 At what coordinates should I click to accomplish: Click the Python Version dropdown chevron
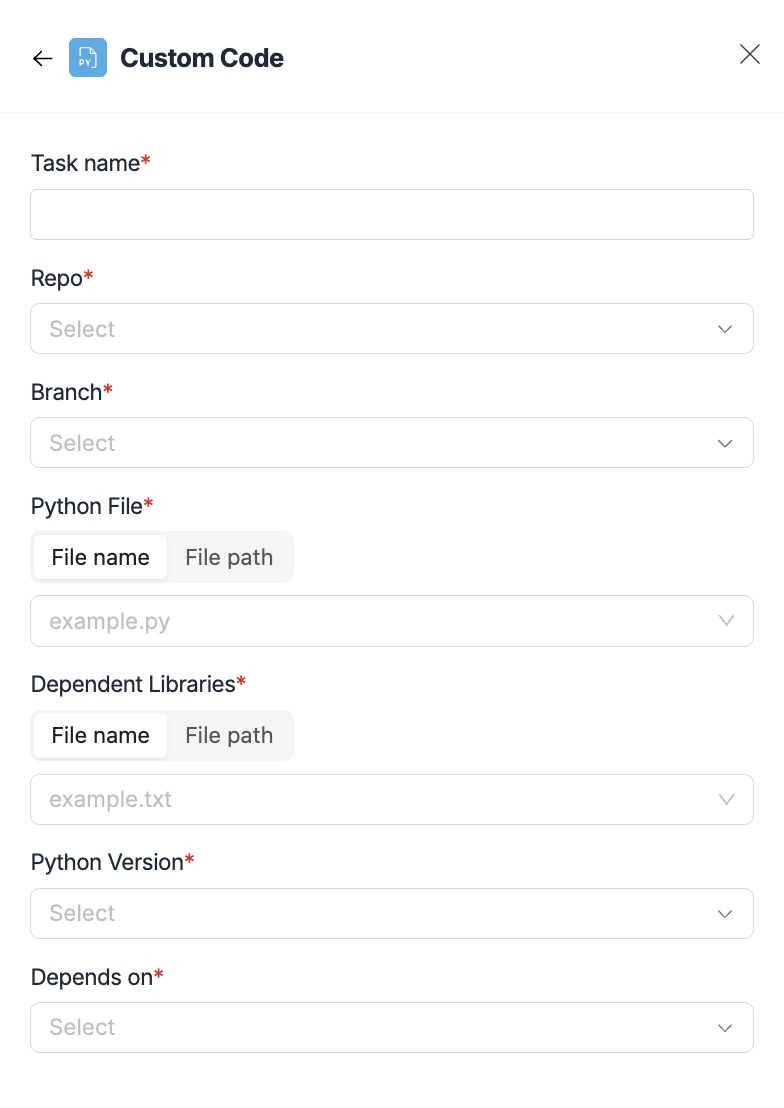coord(724,913)
